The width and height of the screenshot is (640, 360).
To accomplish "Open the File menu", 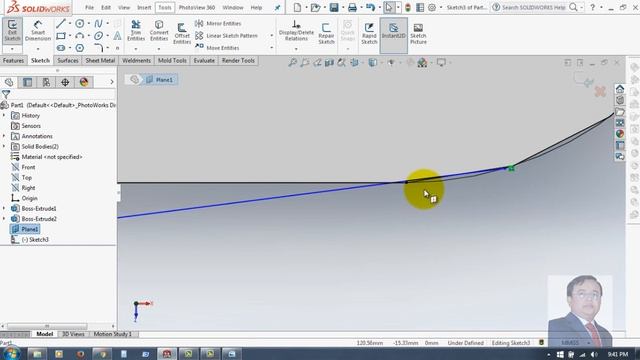I will click(89, 8).
